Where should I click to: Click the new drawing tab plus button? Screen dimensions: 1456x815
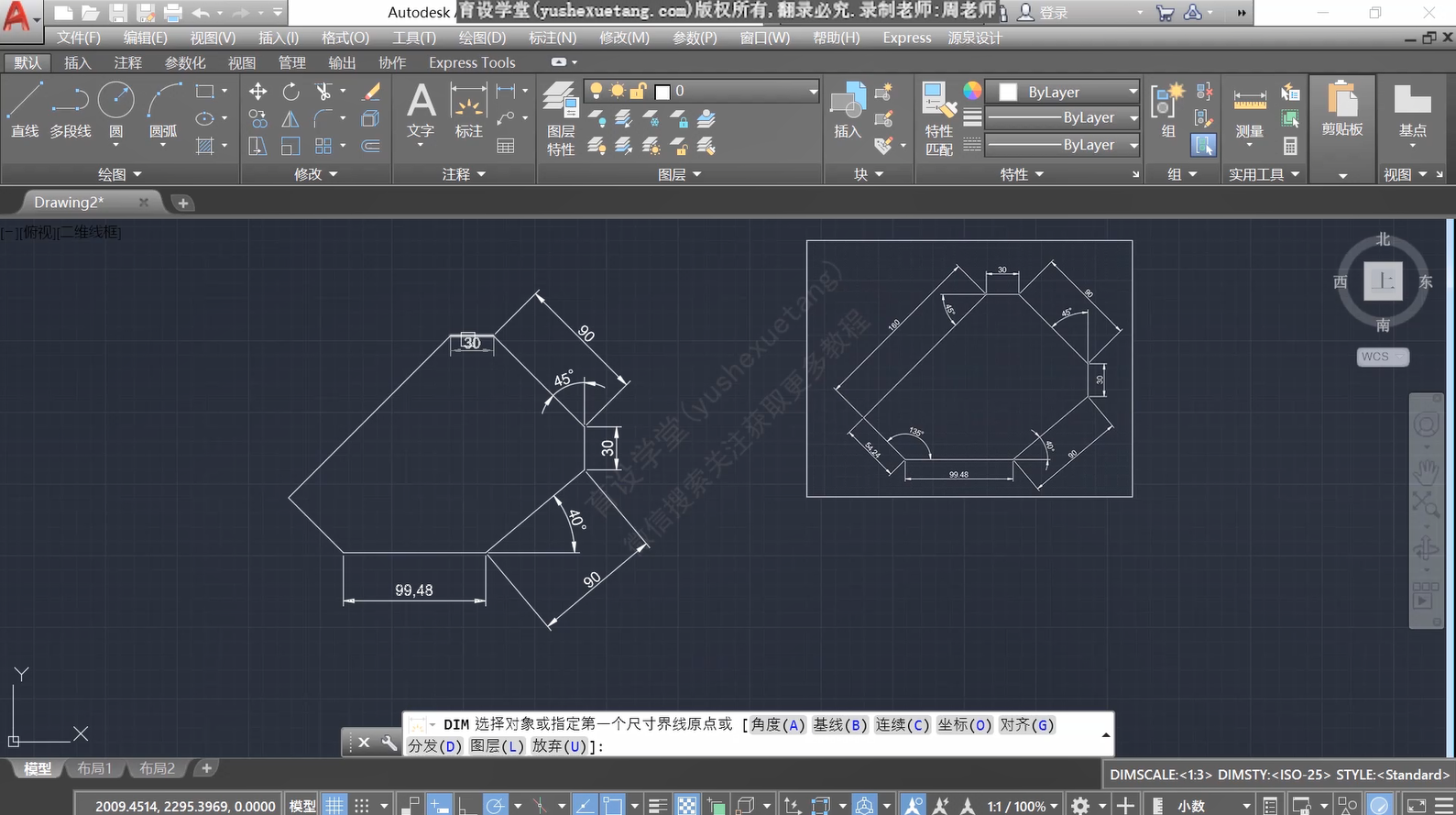pos(182,203)
